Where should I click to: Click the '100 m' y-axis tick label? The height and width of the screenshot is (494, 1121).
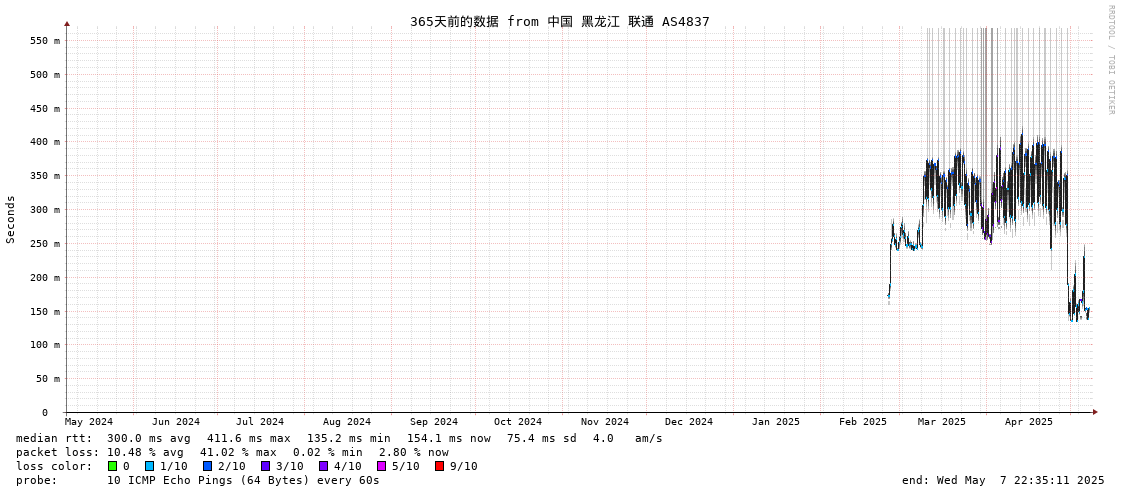point(45,345)
